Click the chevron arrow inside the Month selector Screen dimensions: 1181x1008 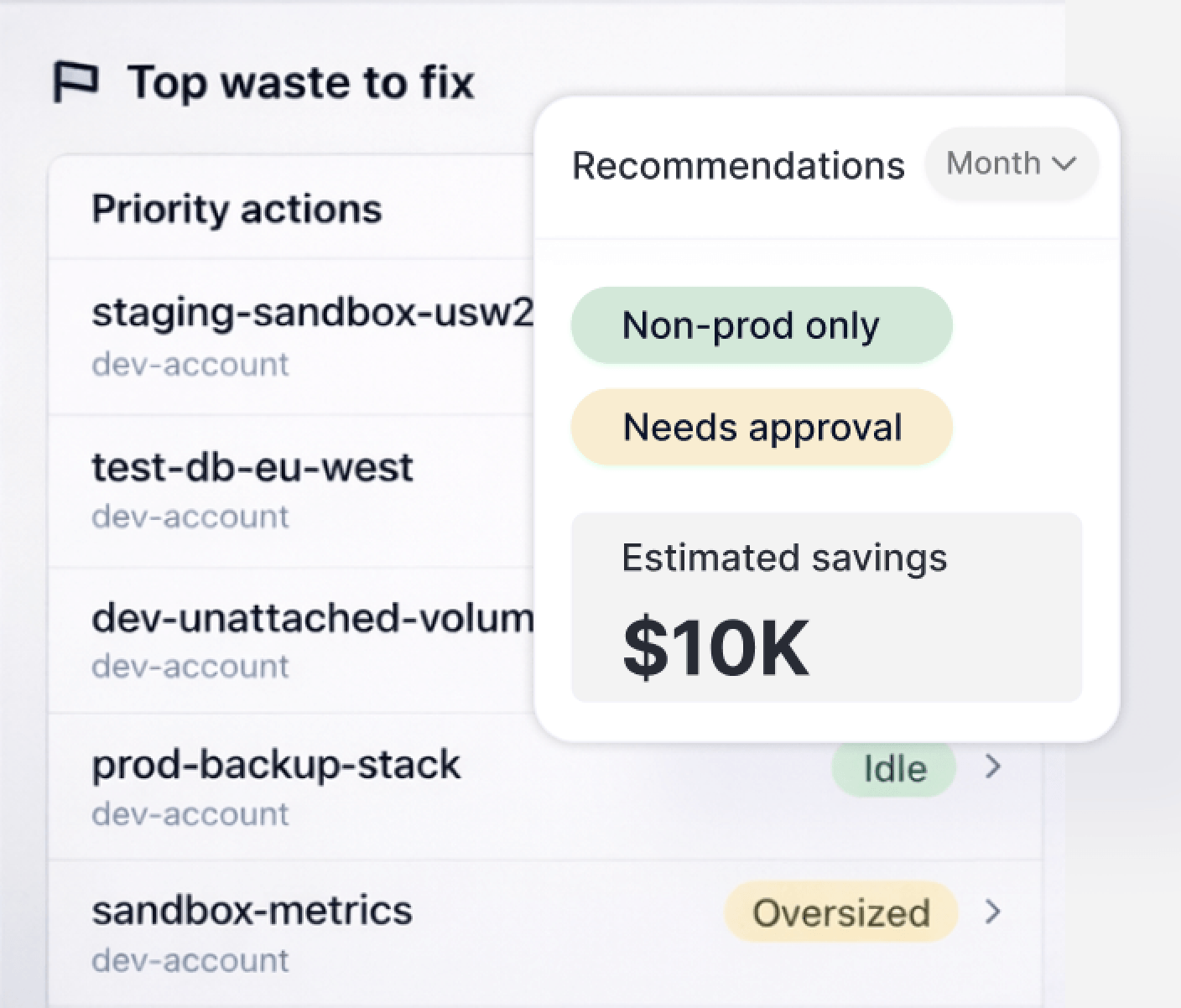coord(1064,164)
